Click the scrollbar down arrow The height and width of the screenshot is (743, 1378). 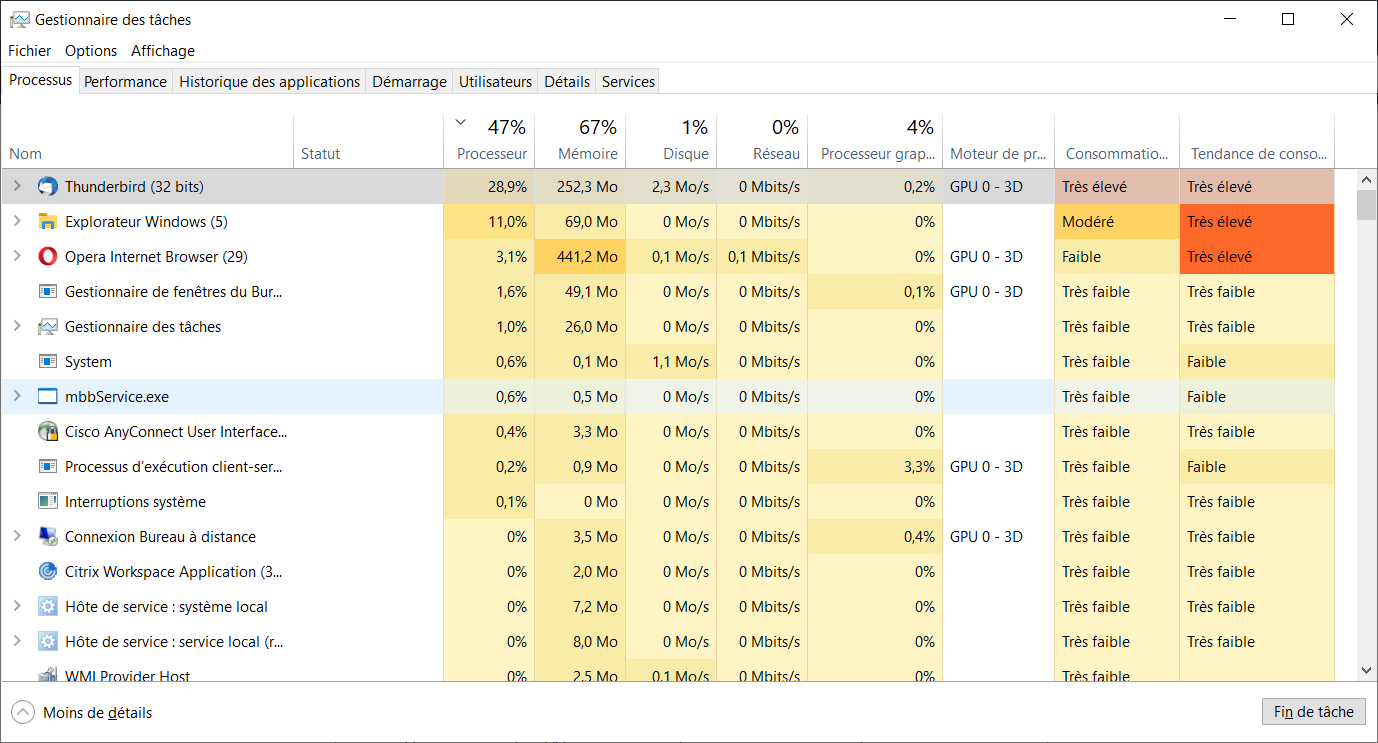(1366, 671)
